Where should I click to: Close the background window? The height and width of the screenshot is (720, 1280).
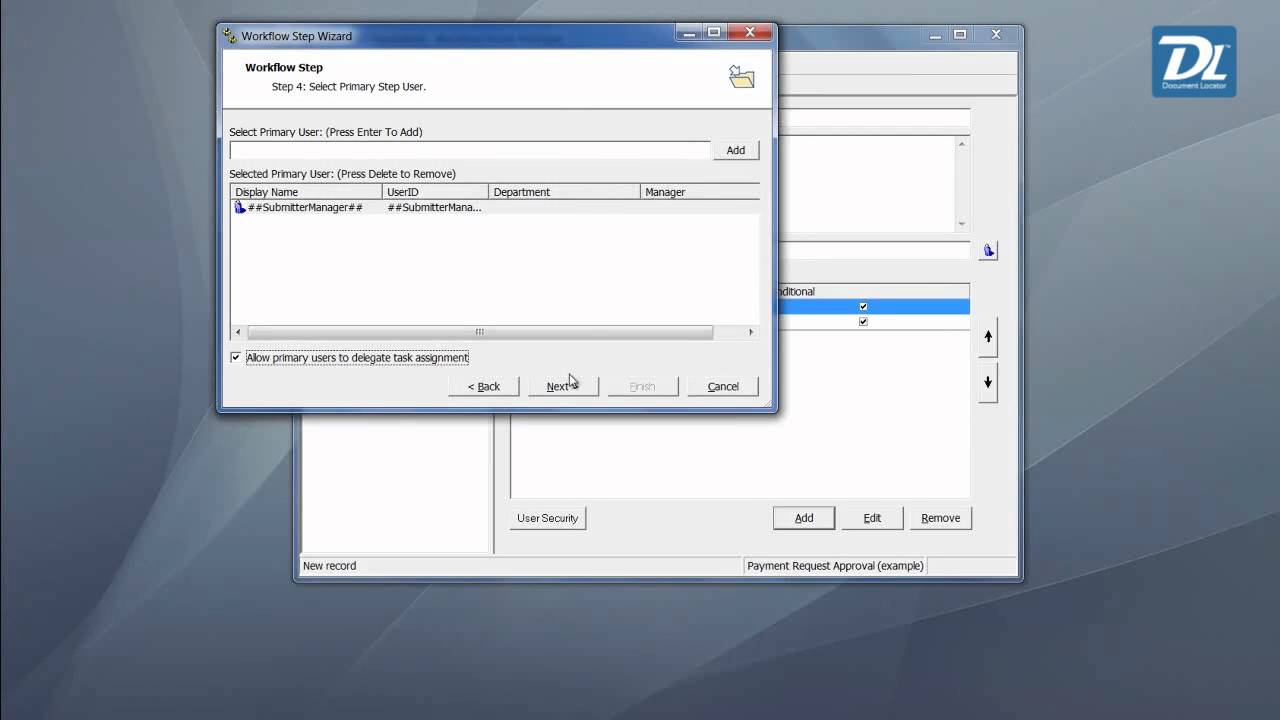pos(996,35)
